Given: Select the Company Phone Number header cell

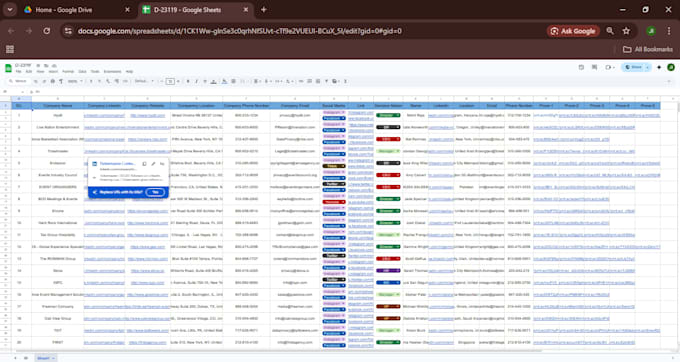Looking at the screenshot, I should [246, 105].
